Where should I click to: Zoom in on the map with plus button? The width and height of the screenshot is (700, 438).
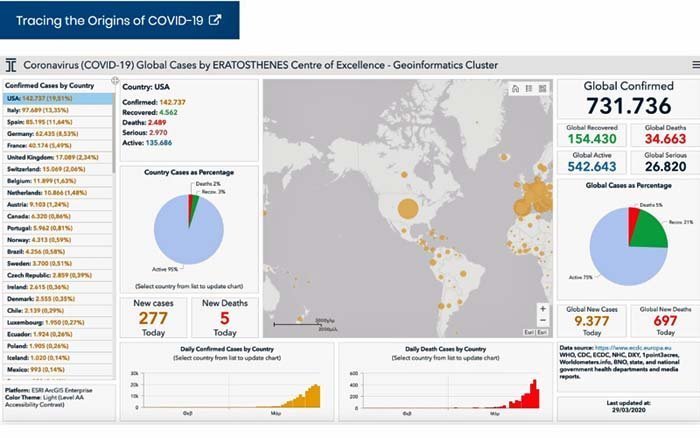pyautogui.click(x=543, y=309)
